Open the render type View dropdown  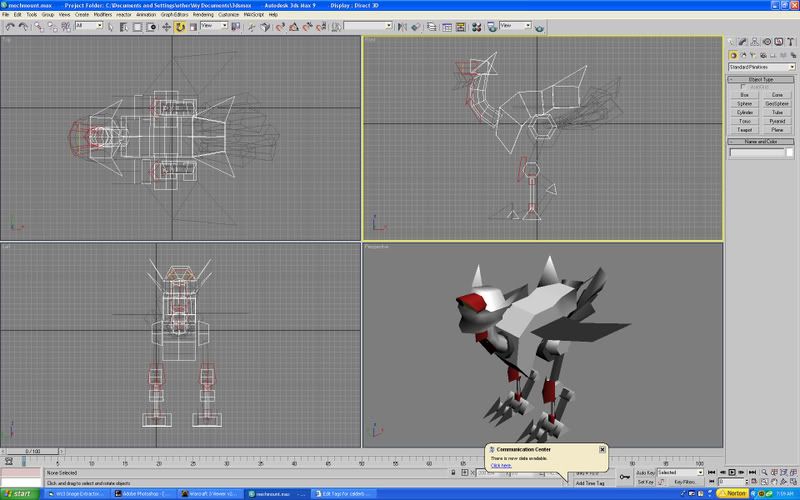515,26
